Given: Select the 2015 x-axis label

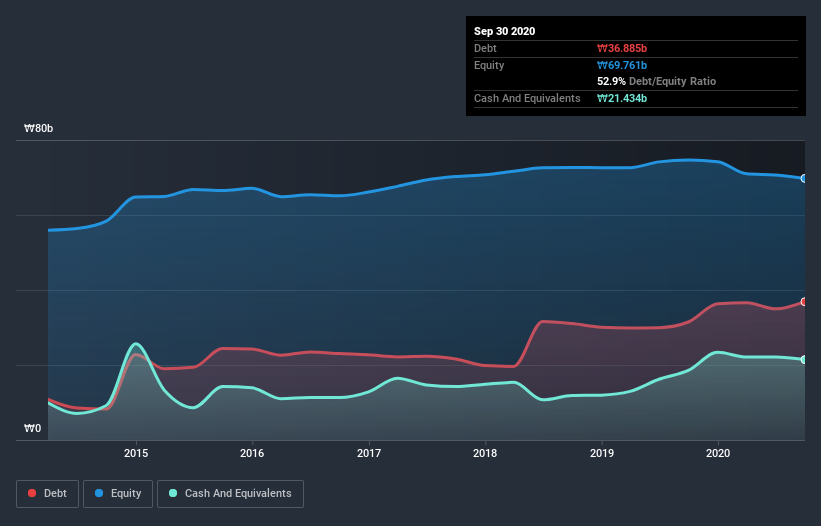Looking at the screenshot, I should (136, 453).
